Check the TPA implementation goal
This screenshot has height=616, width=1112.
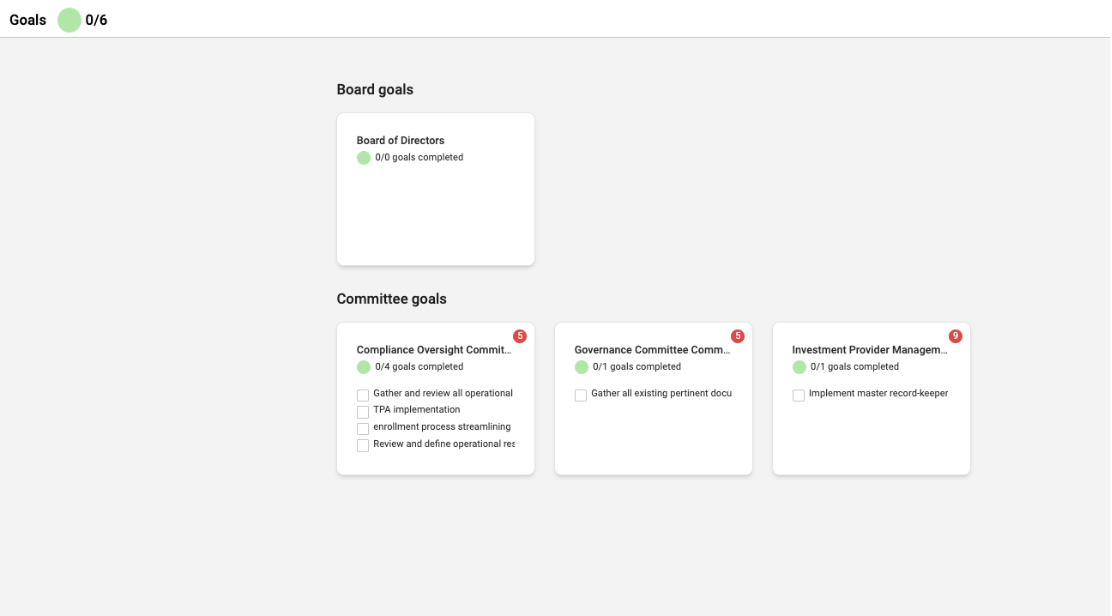(x=363, y=409)
